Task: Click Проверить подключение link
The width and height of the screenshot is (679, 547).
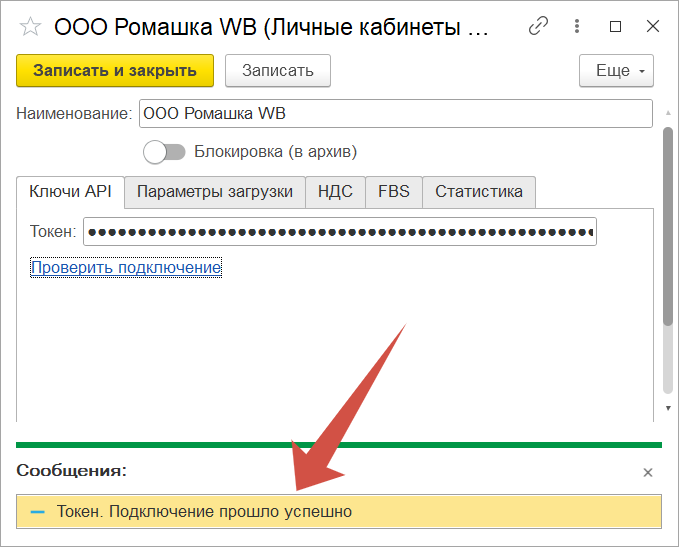Action: pyautogui.click(x=126, y=268)
